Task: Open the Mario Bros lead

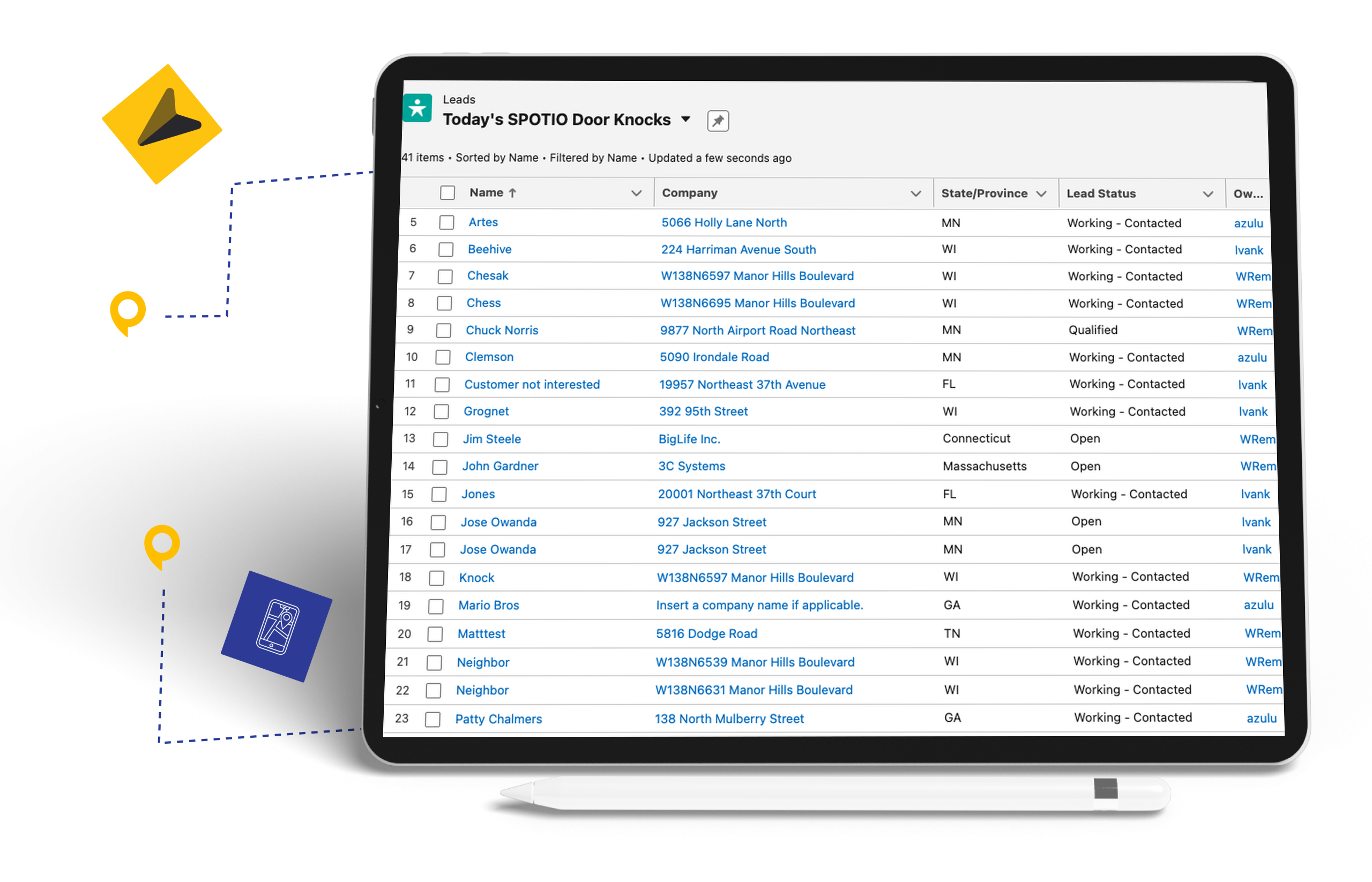Action: tap(488, 606)
